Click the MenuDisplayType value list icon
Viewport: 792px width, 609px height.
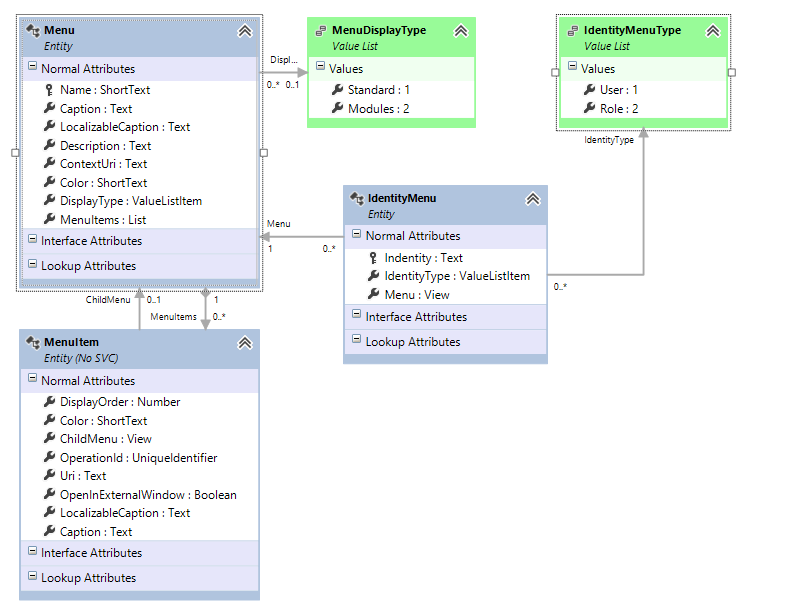coord(321,31)
